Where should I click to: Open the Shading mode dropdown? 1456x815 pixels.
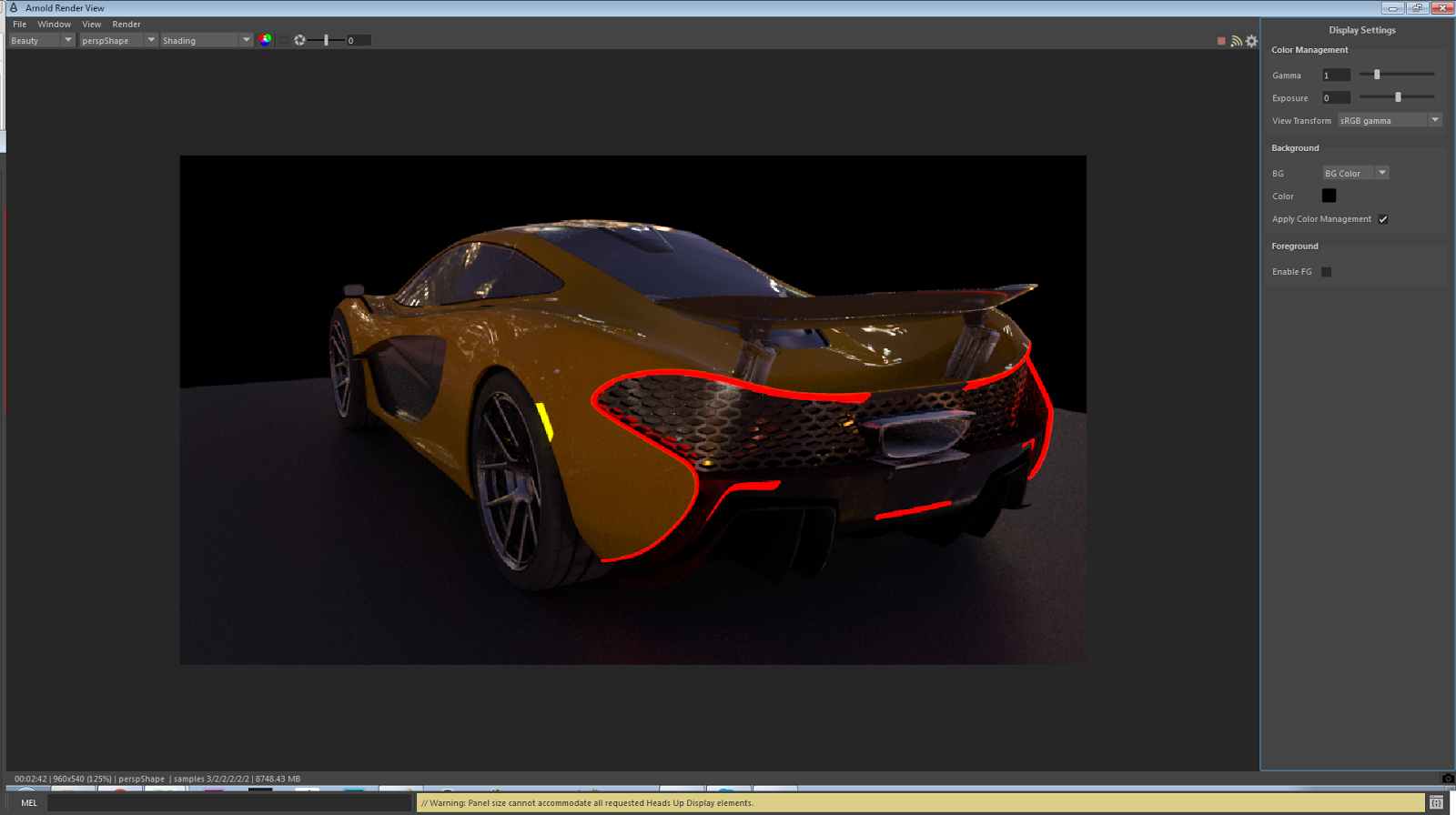tap(207, 40)
